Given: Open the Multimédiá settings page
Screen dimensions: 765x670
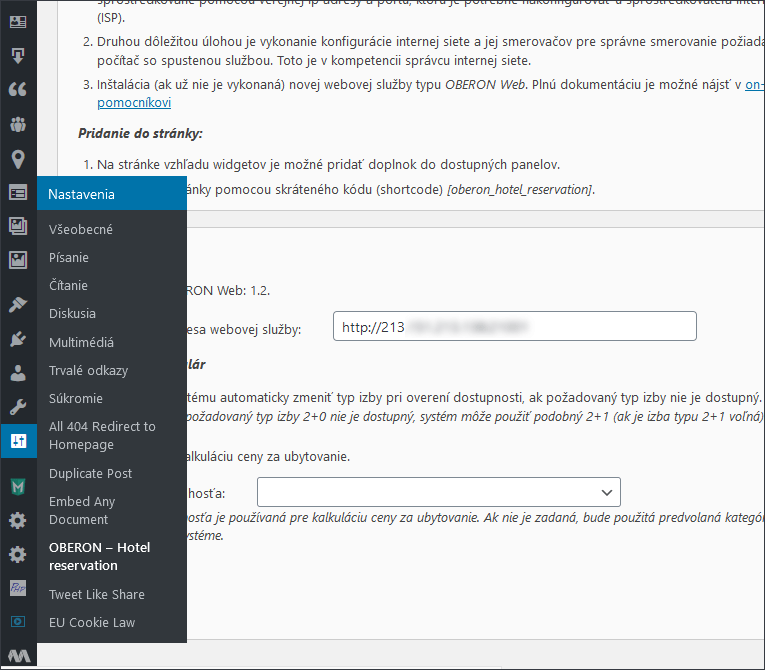Looking at the screenshot, I should 81,342.
